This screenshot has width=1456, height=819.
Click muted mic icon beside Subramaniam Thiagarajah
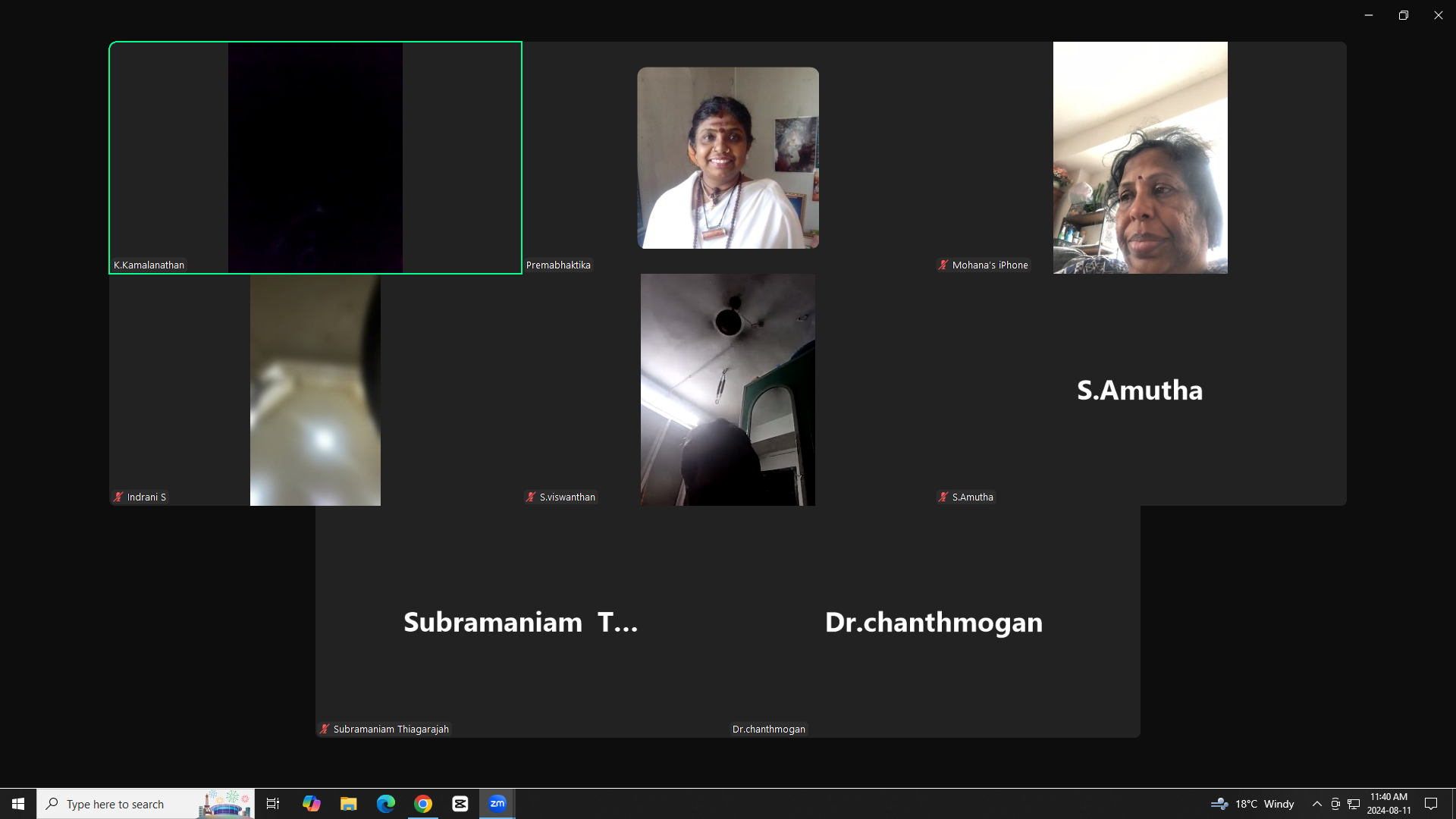[325, 730]
